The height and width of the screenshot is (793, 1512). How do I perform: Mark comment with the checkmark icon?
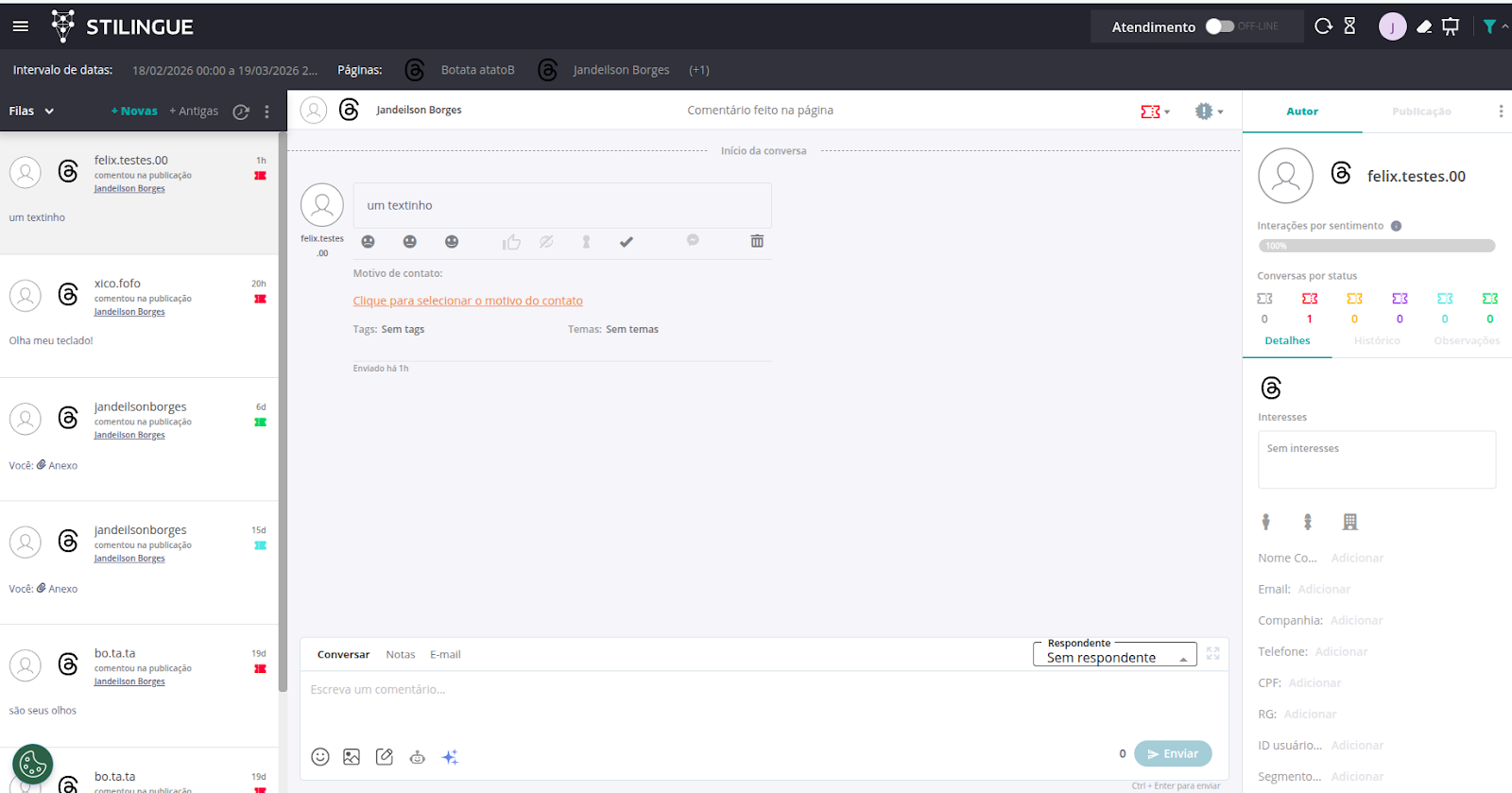click(x=626, y=242)
